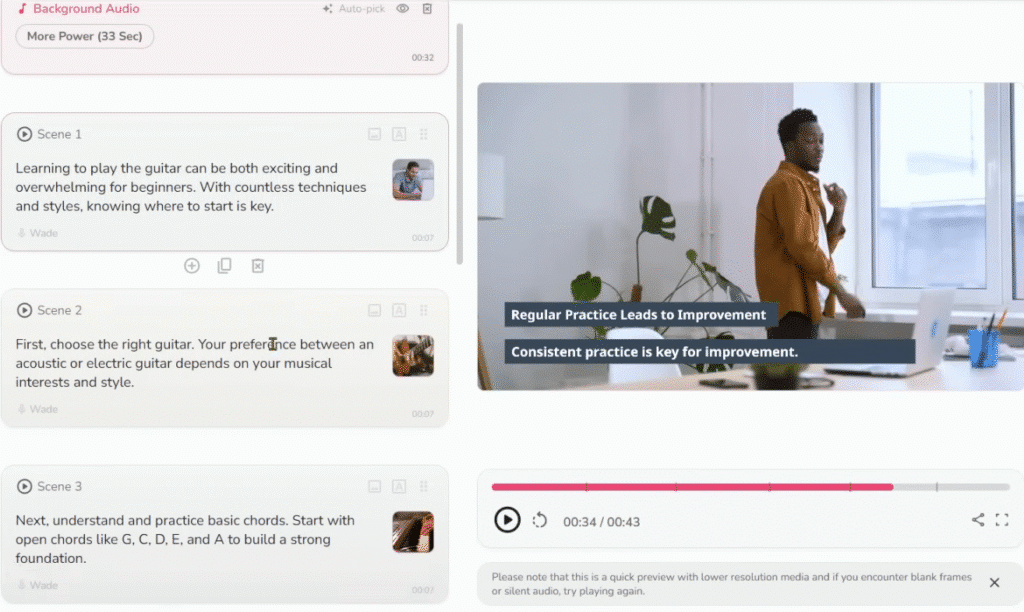Click the Background Audio heading
The image size is (1024, 612).
pyautogui.click(x=86, y=8)
